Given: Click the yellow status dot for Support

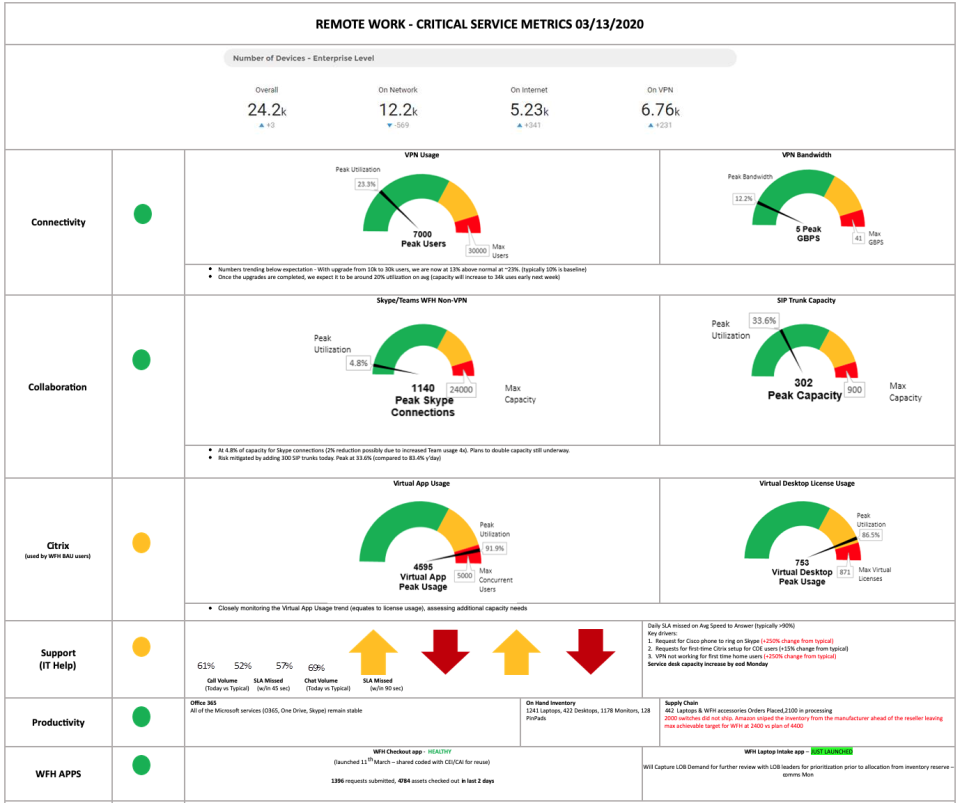Looking at the screenshot, I should click(x=142, y=647).
